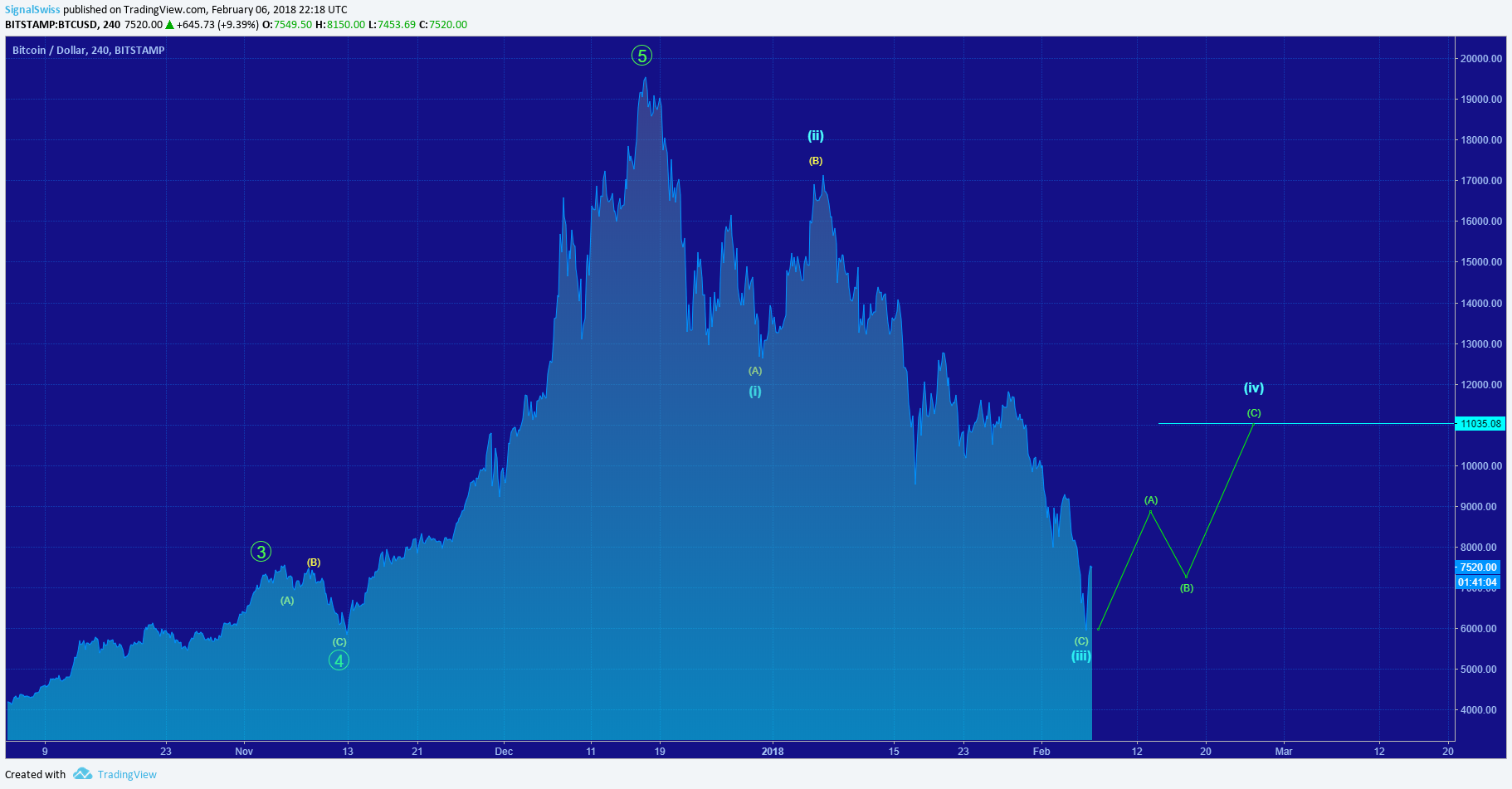The height and width of the screenshot is (789, 1512).
Task: Open the TradingView link at bottom
Action: click(x=127, y=775)
